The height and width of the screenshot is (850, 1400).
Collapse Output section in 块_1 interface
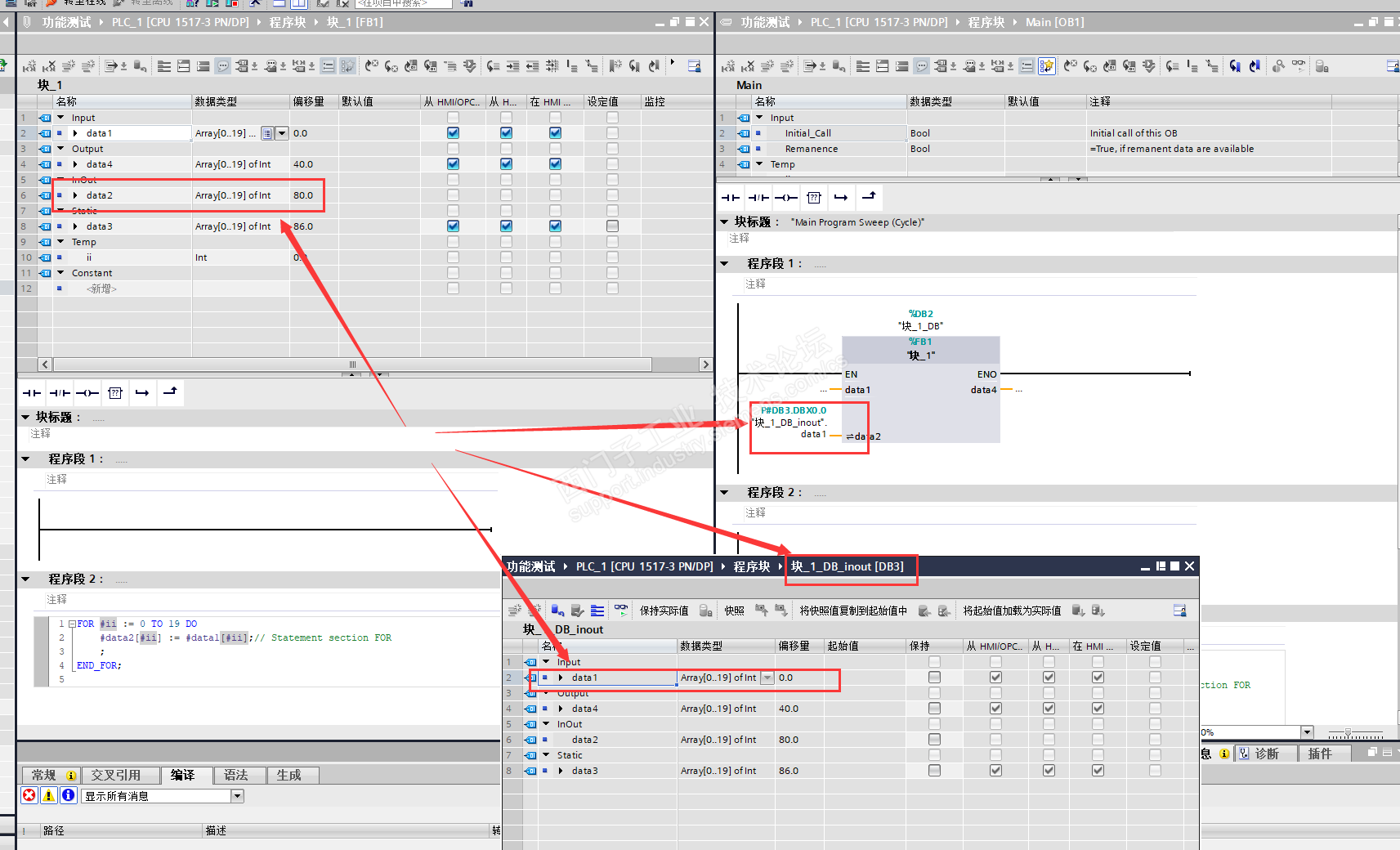point(60,149)
